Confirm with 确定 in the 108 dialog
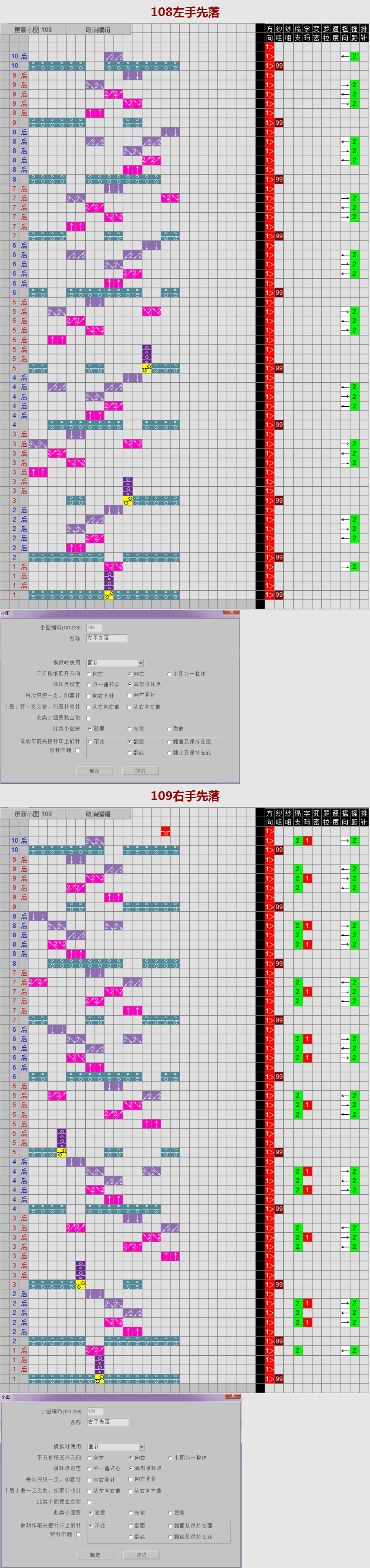Image resolution: width=370 pixels, height=1568 pixels. pos(94,771)
